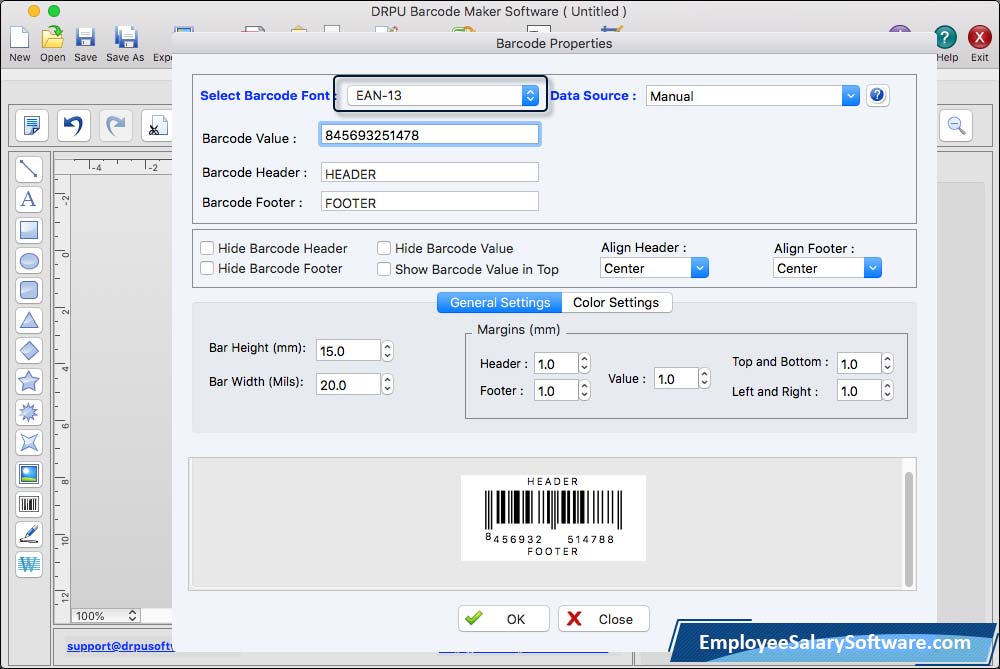Viewport: 1000px width, 669px height.
Task: Click the Barcode Header input field
Action: click(429, 173)
